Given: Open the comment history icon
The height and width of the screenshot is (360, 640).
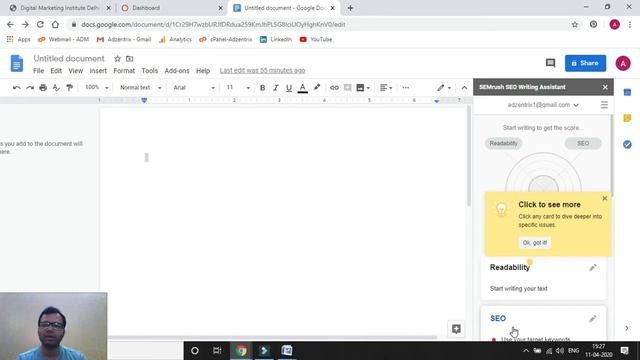Looking at the screenshot, I should coord(550,63).
